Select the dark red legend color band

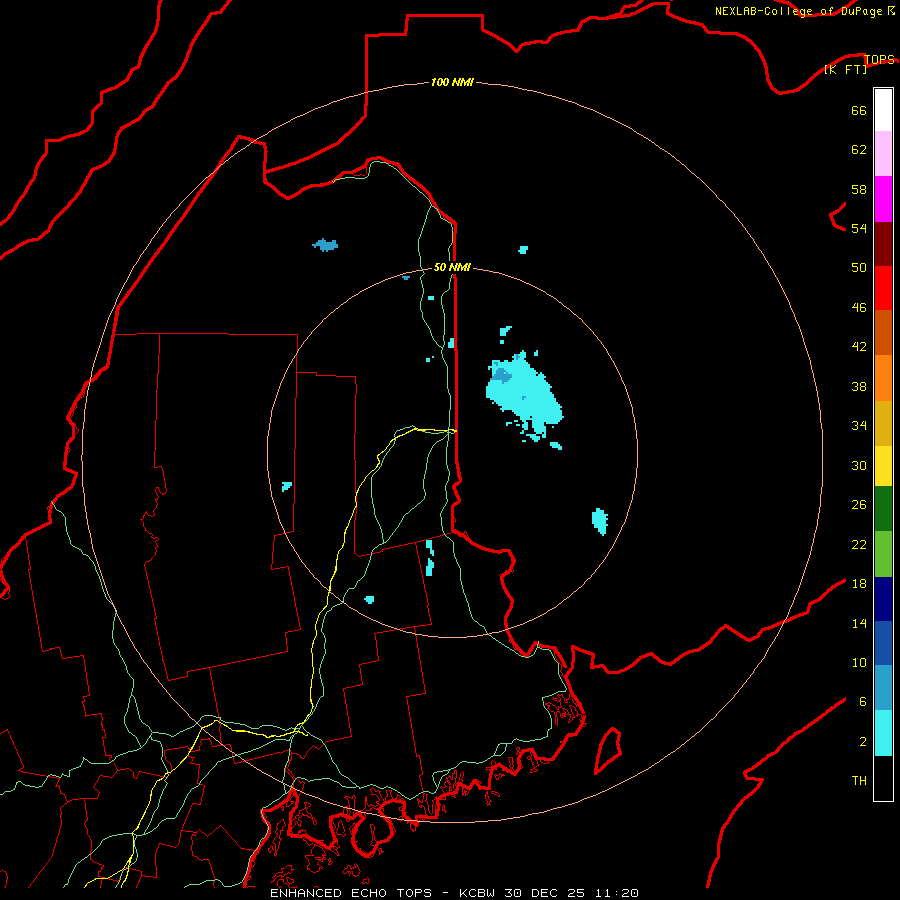click(x=883, y=245)
